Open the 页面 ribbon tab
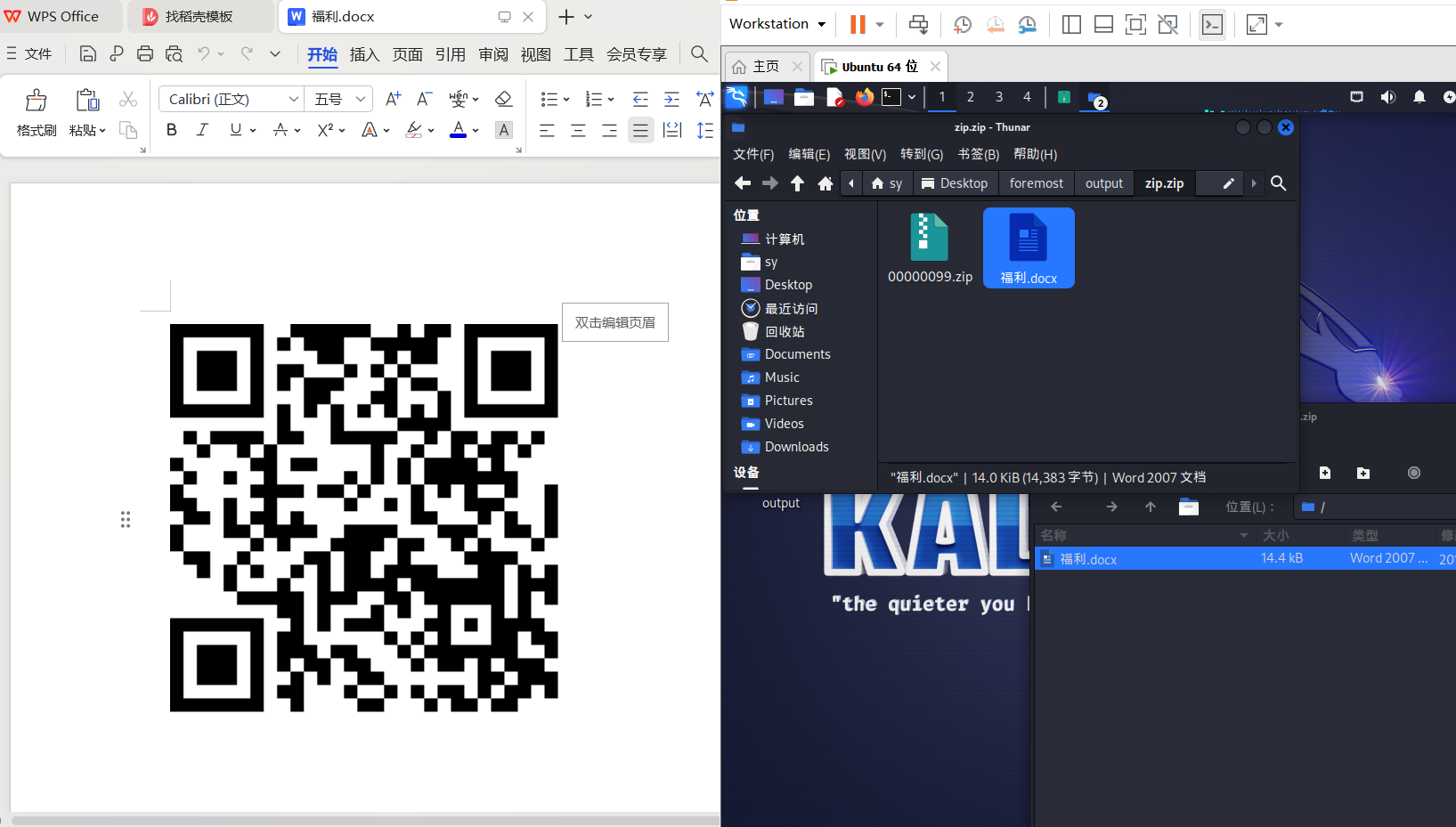Viewport: 1456px width, 827px height. [x=408, y=55]
